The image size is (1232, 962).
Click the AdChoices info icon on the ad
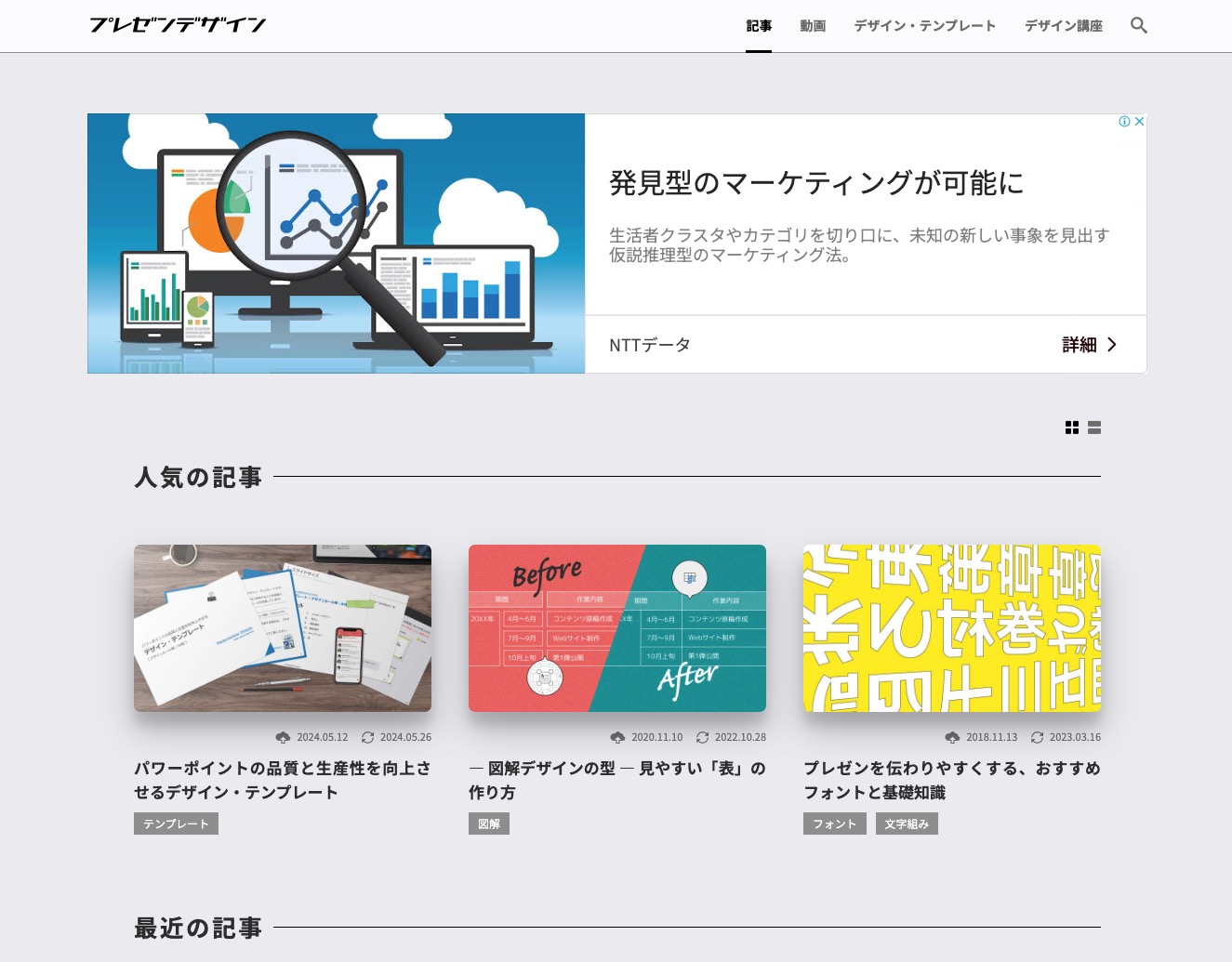pyautogui.click(x=1126, y=121)
